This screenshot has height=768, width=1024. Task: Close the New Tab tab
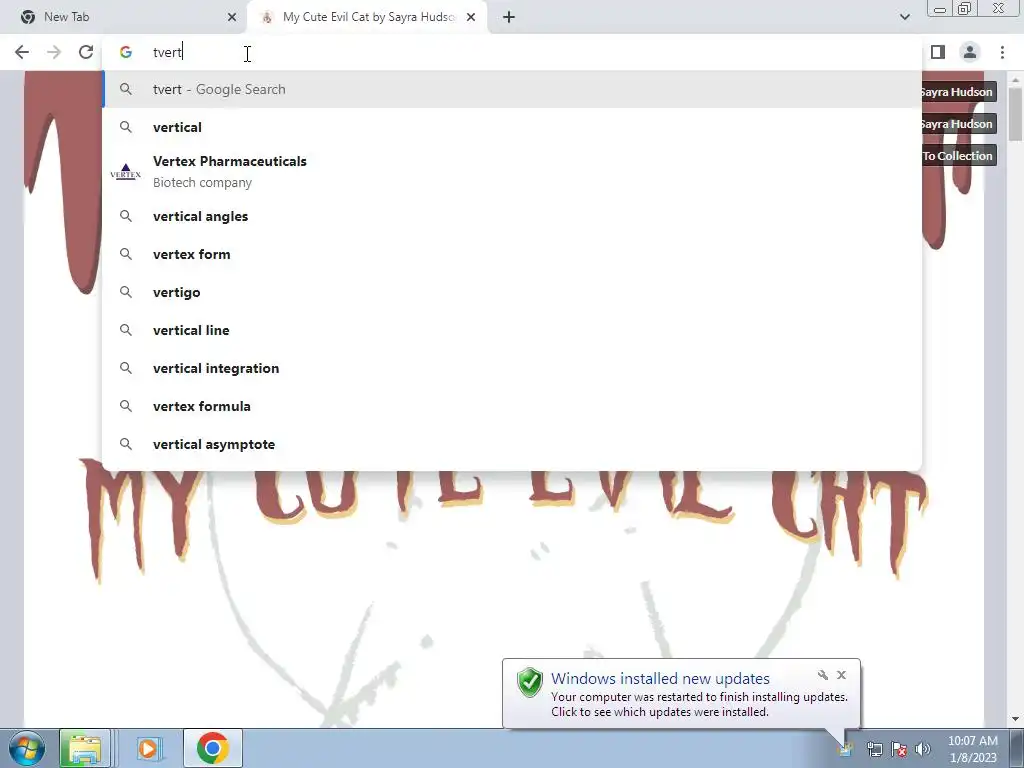[x=232, y=17]
